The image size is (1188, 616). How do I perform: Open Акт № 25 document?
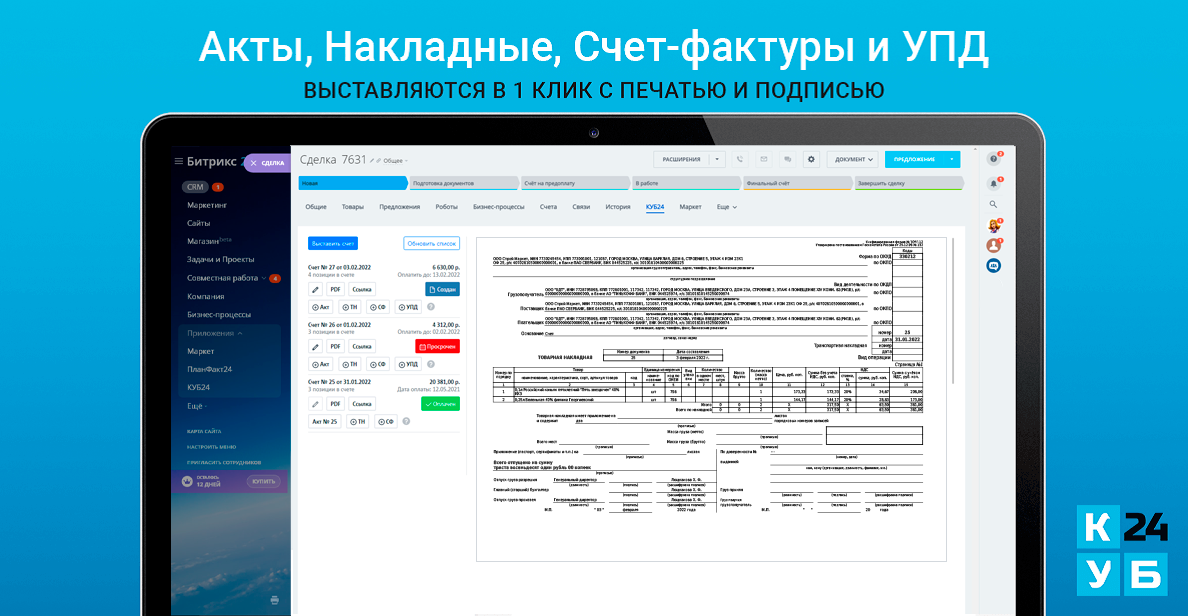(x=324, y=421)
